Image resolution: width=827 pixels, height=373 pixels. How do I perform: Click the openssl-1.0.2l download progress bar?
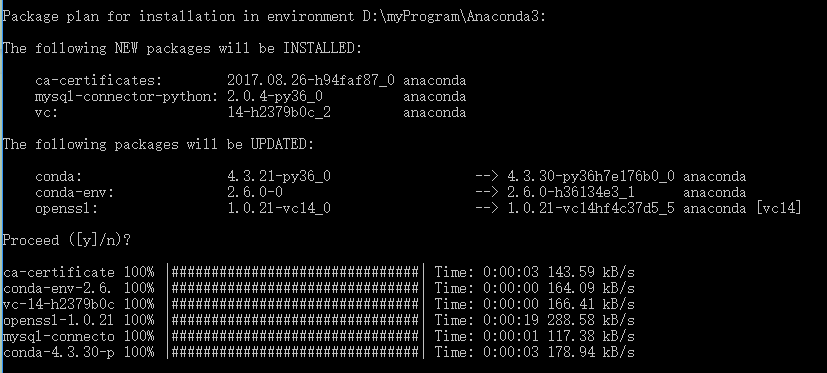click(295, 320)
